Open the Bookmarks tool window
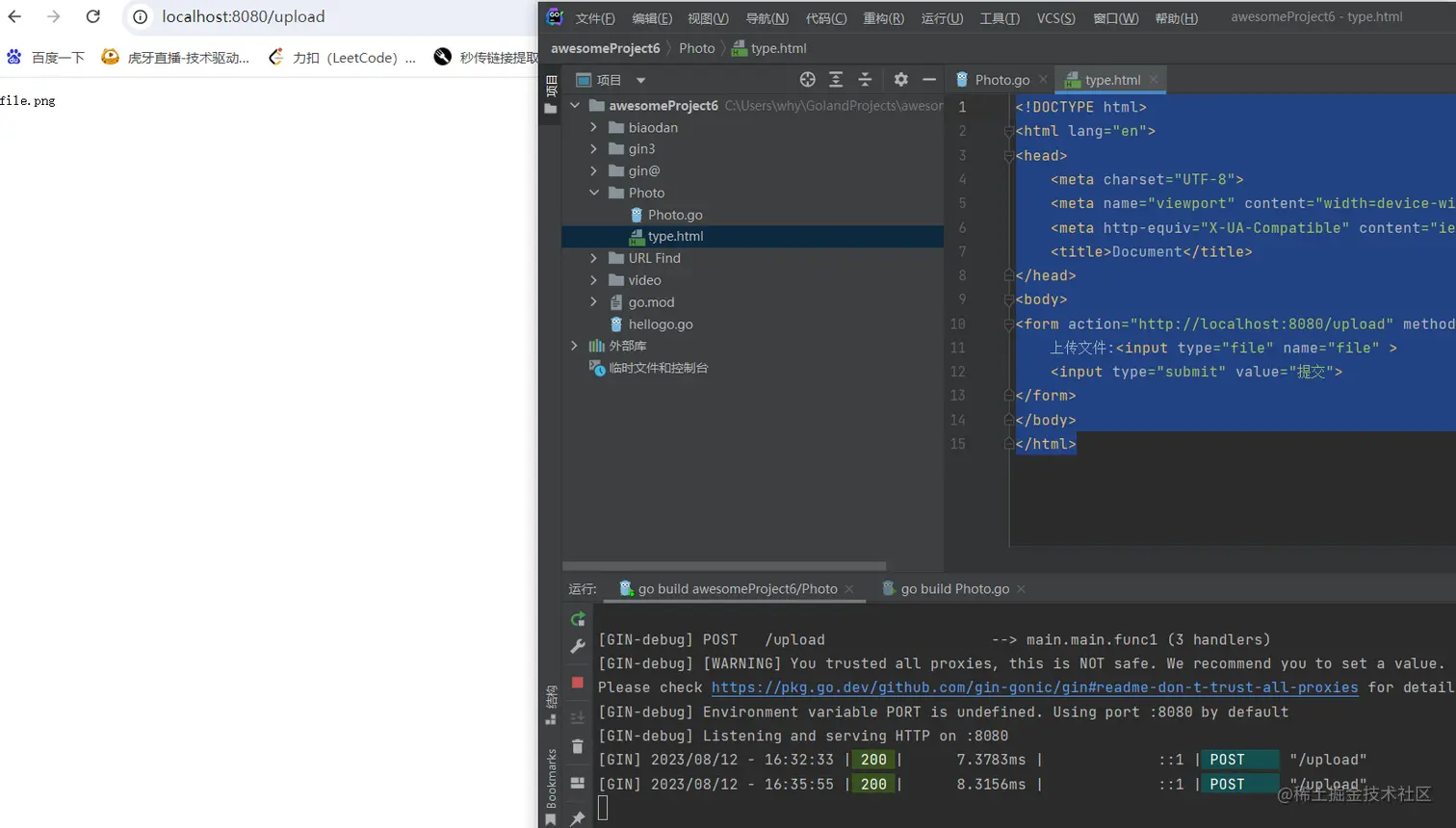 pos(551,786)
